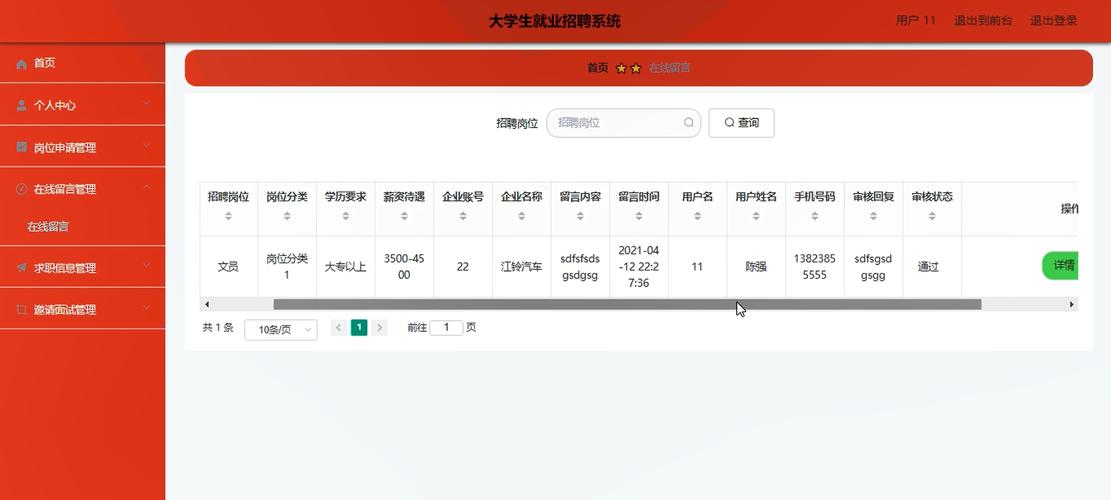Click the icon beside 邀请面试管理
Screen dimensions: 1111x500
coord(22,310)
